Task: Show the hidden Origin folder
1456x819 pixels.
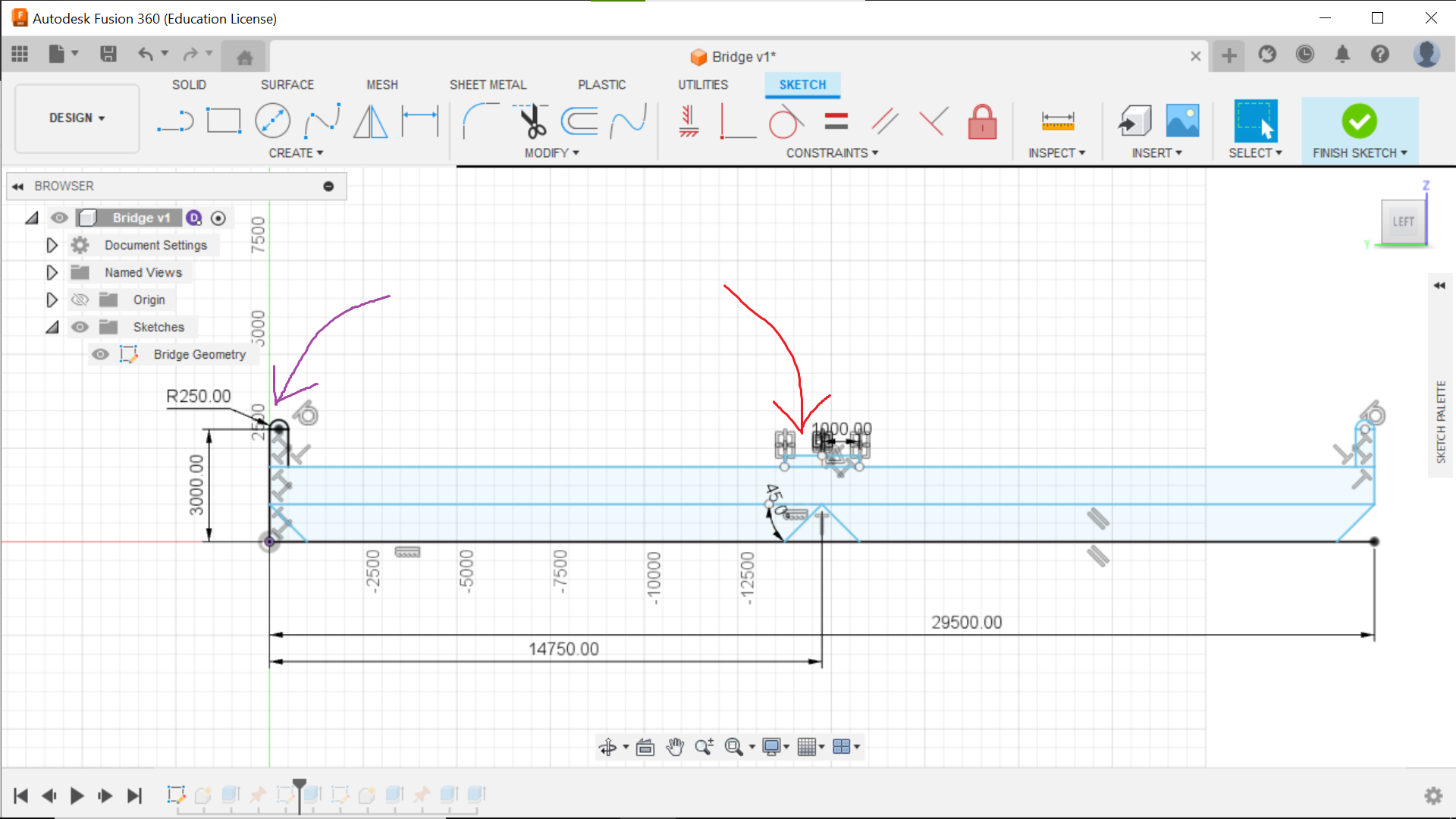Action: tap(80, 300)
